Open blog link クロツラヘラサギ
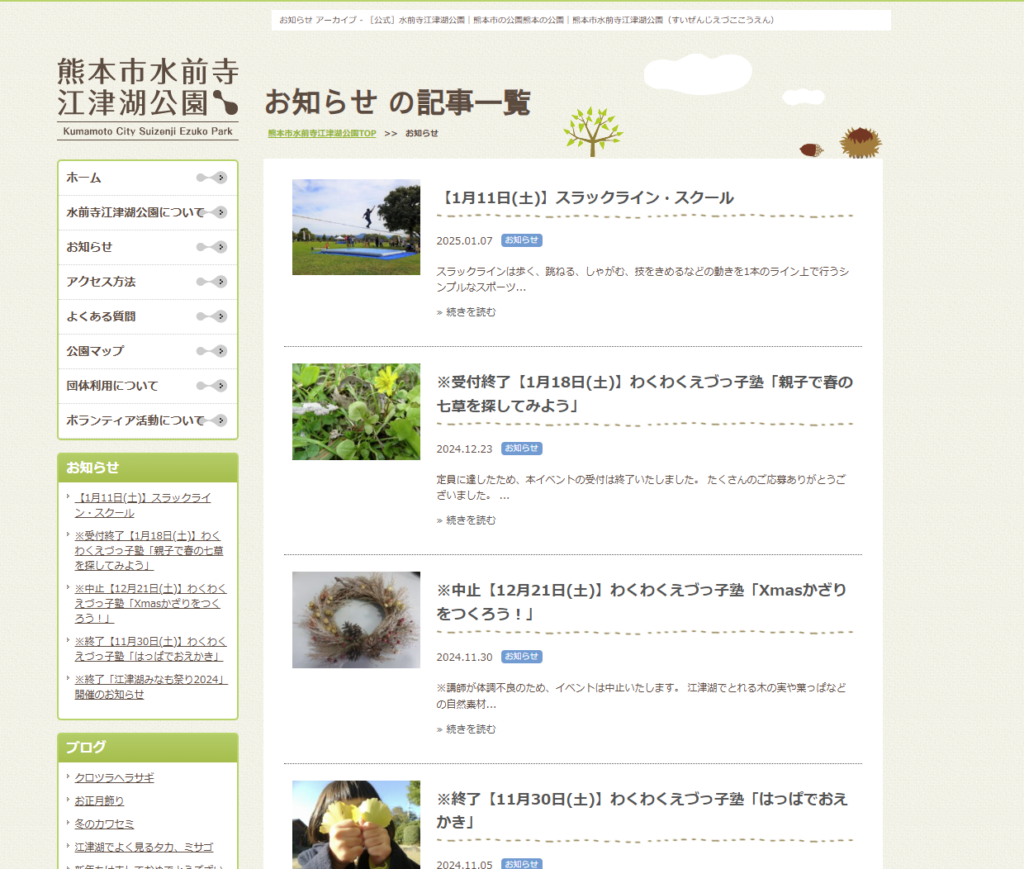The width and height of the screenshot is (1024, 869). [x=114, y=778]
